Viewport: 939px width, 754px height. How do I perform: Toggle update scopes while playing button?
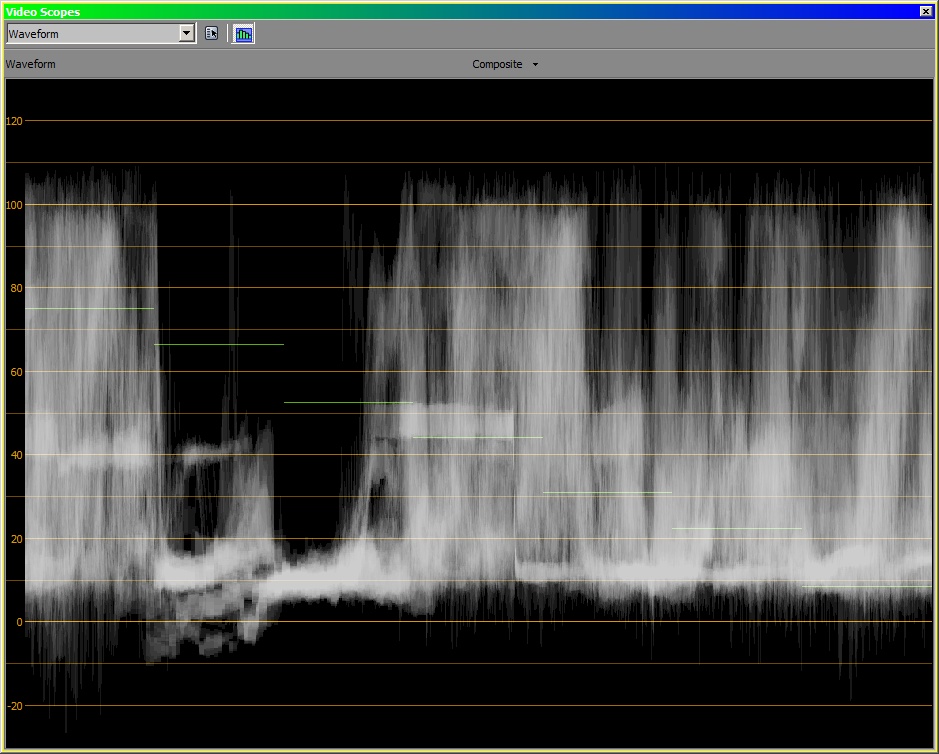244,33
